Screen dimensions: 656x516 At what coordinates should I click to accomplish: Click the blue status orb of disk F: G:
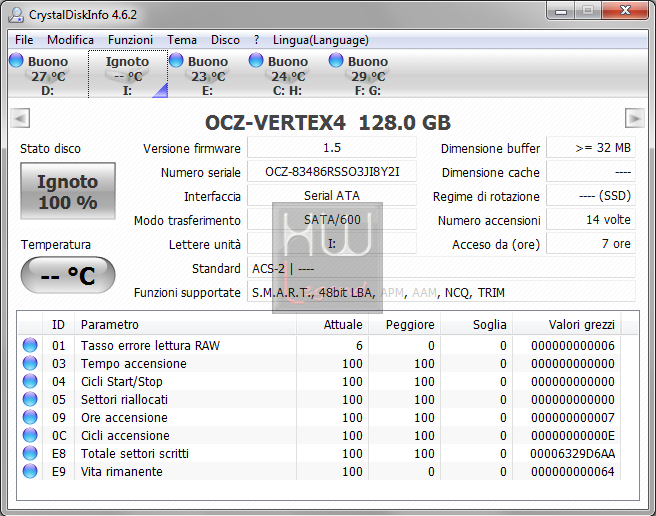336,60
